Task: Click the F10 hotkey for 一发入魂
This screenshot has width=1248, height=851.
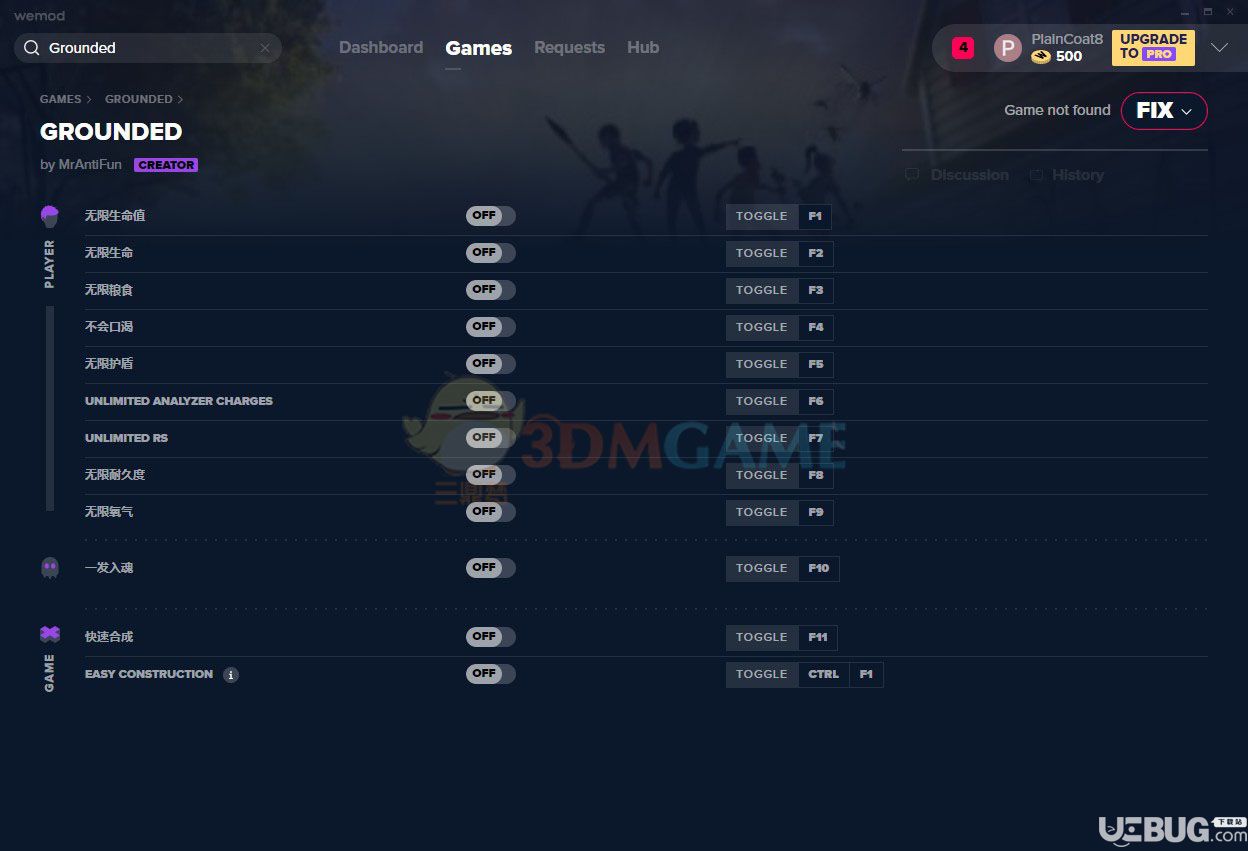Action: tap(819, 568)
